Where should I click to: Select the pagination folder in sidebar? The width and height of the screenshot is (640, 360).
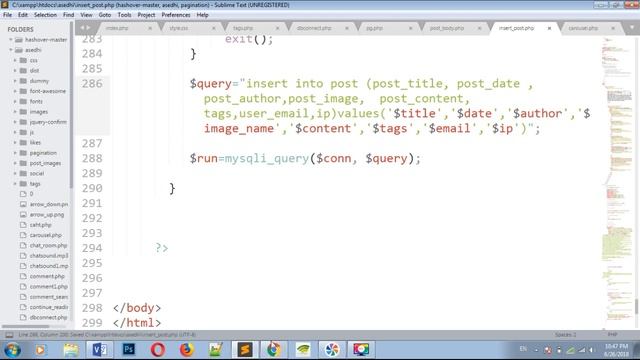point(43,153)
